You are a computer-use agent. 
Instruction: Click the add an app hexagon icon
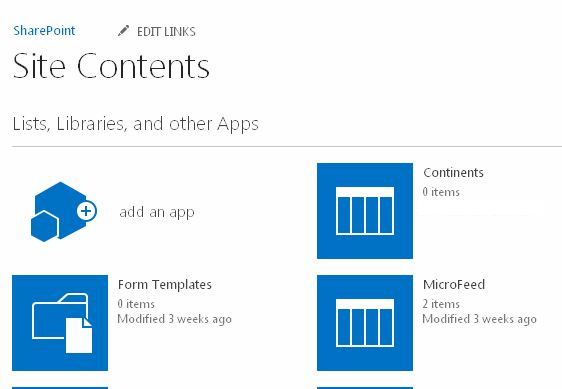point(64,212)
